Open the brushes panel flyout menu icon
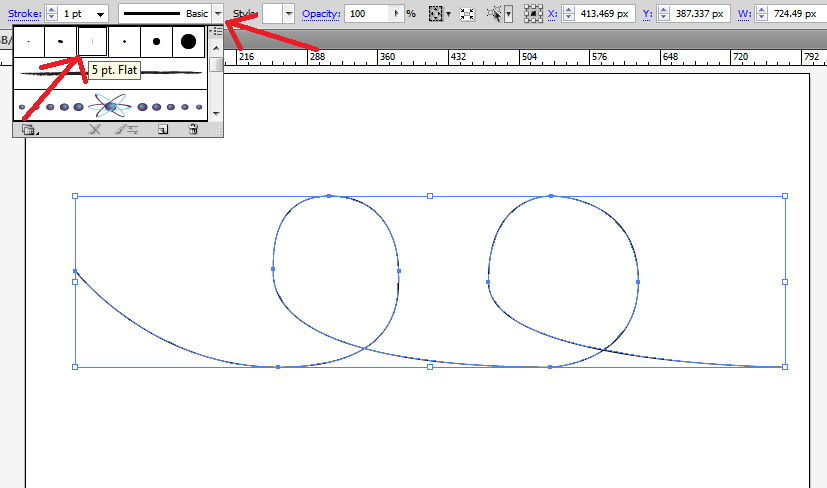 [x=216, y=32]
